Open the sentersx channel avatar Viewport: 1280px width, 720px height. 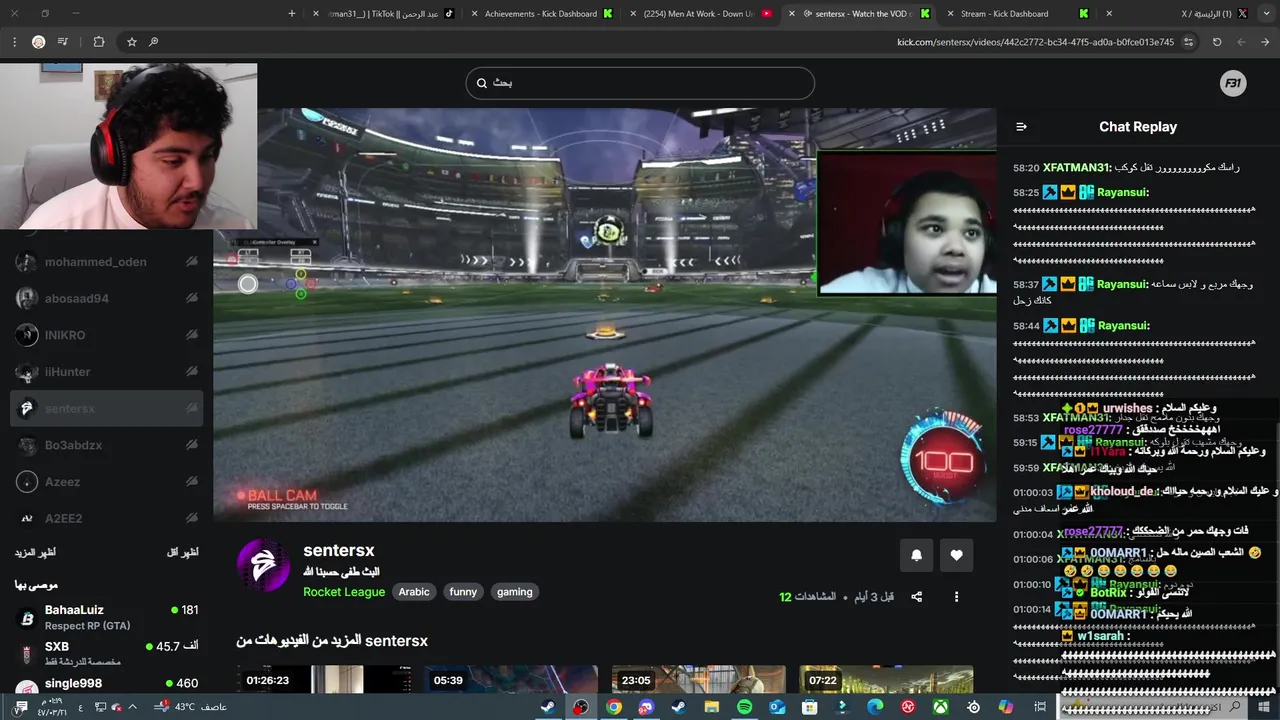(x=263, y=565)
